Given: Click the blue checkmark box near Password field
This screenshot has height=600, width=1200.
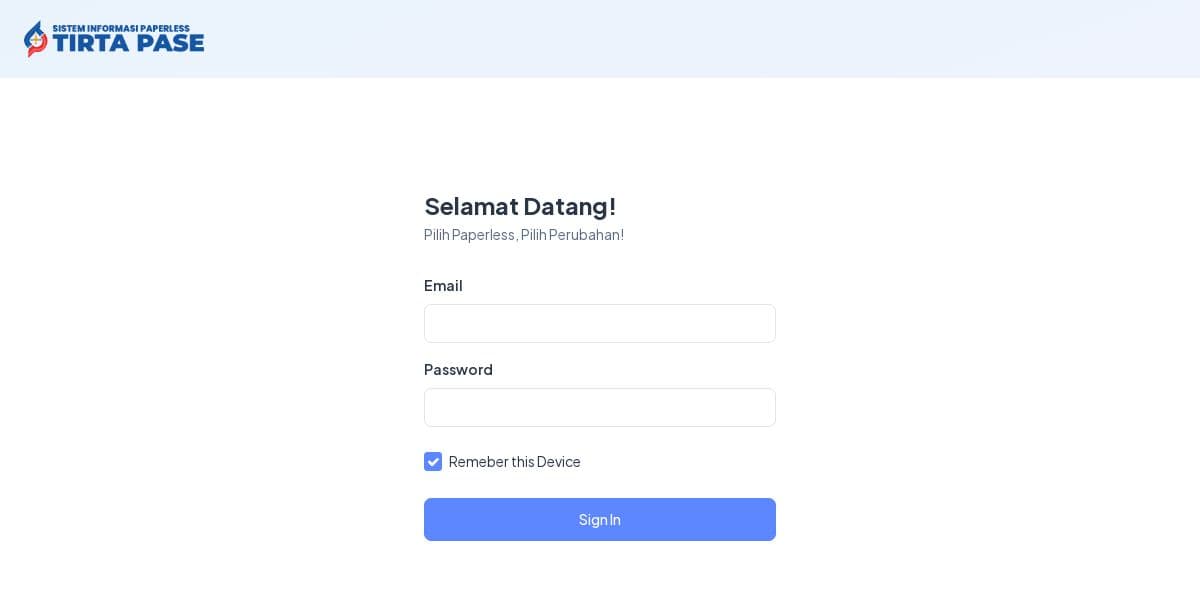Looking at the screenshot, I should pyautogui.click(x=433, y=462).
